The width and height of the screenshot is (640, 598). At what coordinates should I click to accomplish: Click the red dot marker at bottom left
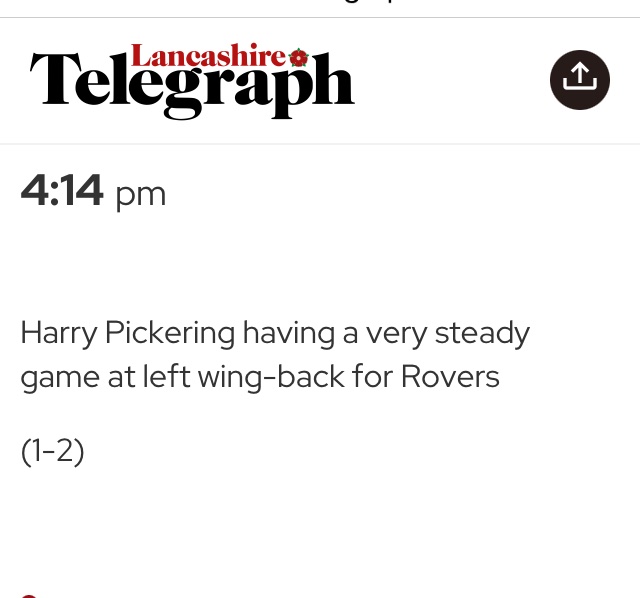click(28, 596)
